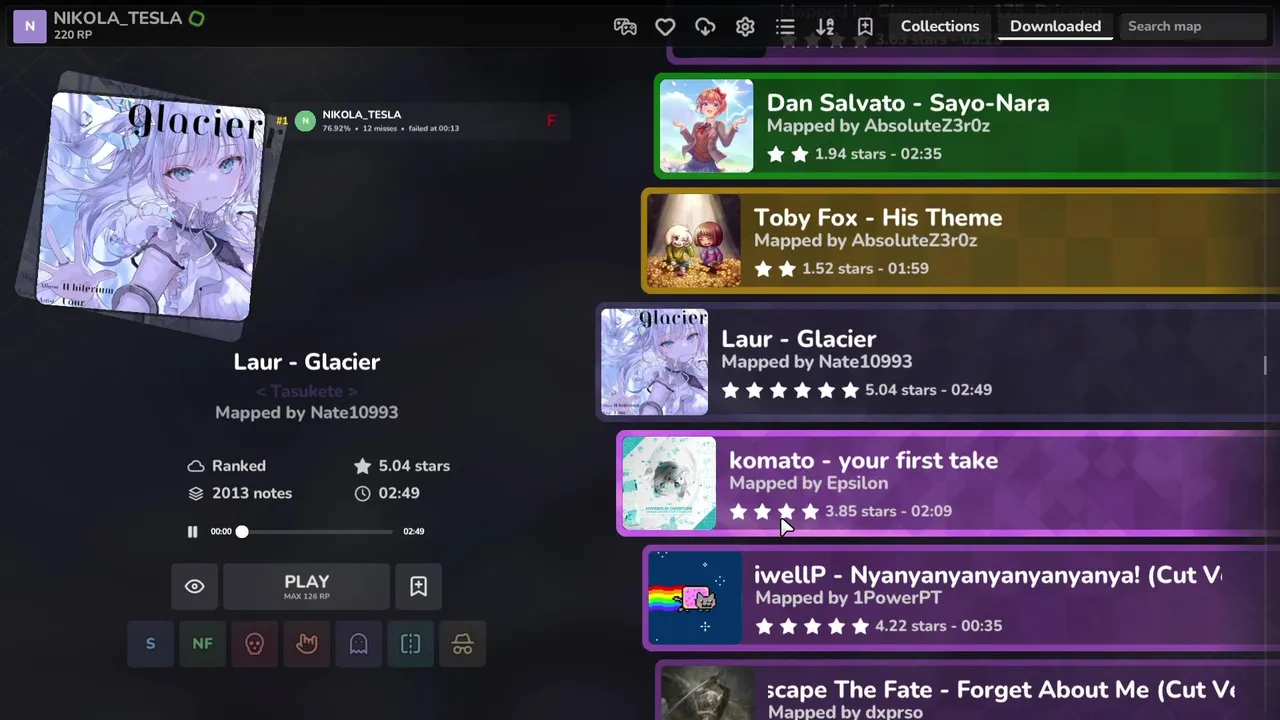Screen dimensions: 1280x720
Task: Add Glacier to a collection via bookmark button
Action: pos(418,586)
